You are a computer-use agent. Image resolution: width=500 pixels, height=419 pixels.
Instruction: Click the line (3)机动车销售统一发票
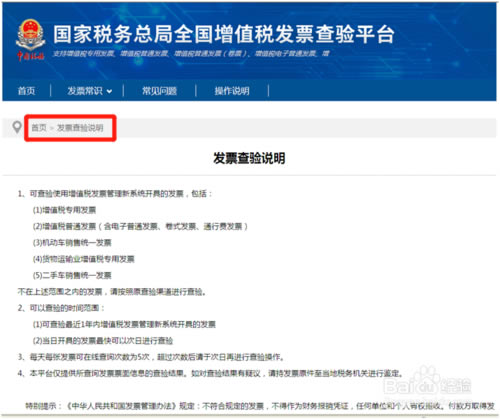point(72,243)
